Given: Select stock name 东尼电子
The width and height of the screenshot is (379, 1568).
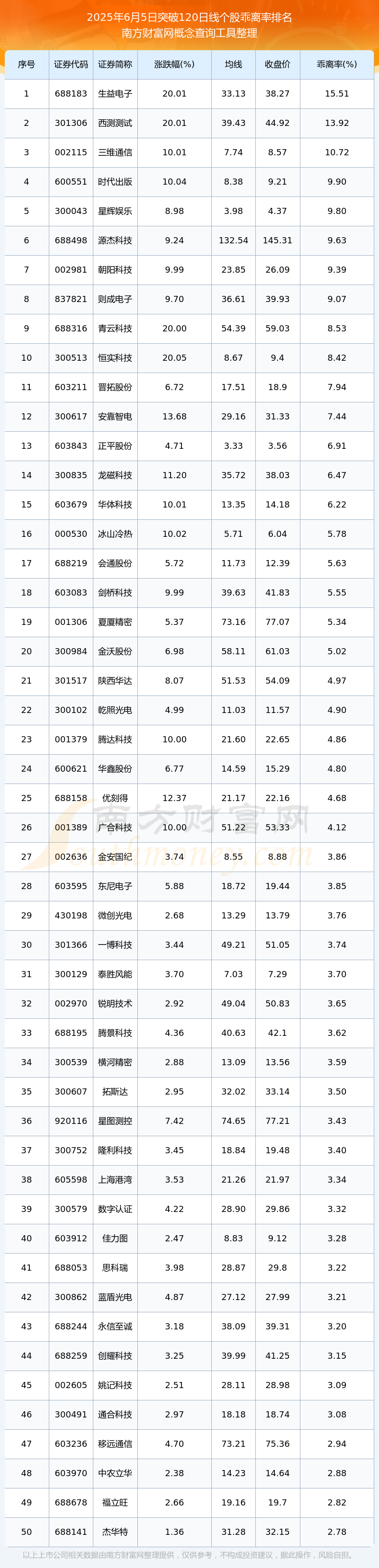Looking at the screenshot, I should coord(115,886).
